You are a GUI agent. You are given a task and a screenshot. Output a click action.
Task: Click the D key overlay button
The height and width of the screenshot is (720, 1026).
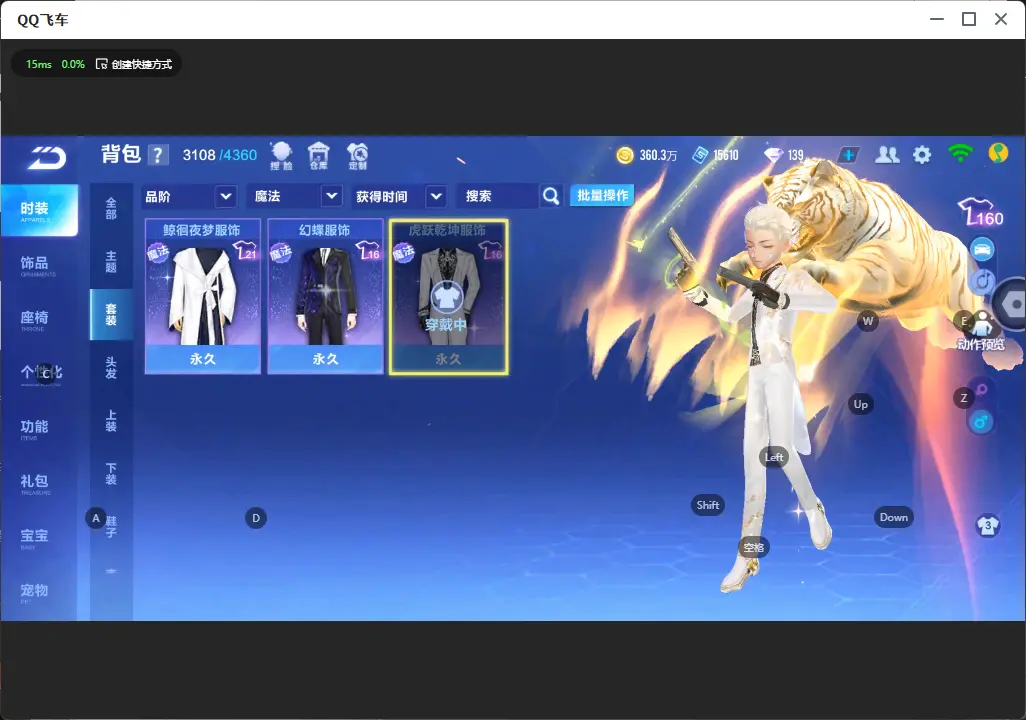point(256,518)
